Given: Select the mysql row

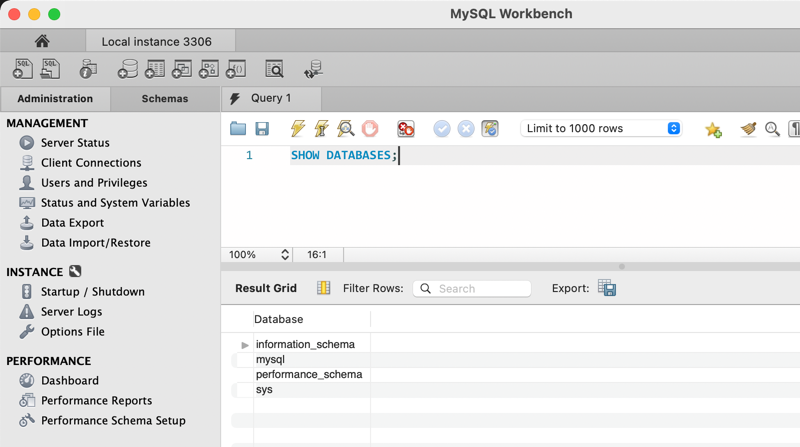Looking at the screenshot, I should tap(270, 359).
